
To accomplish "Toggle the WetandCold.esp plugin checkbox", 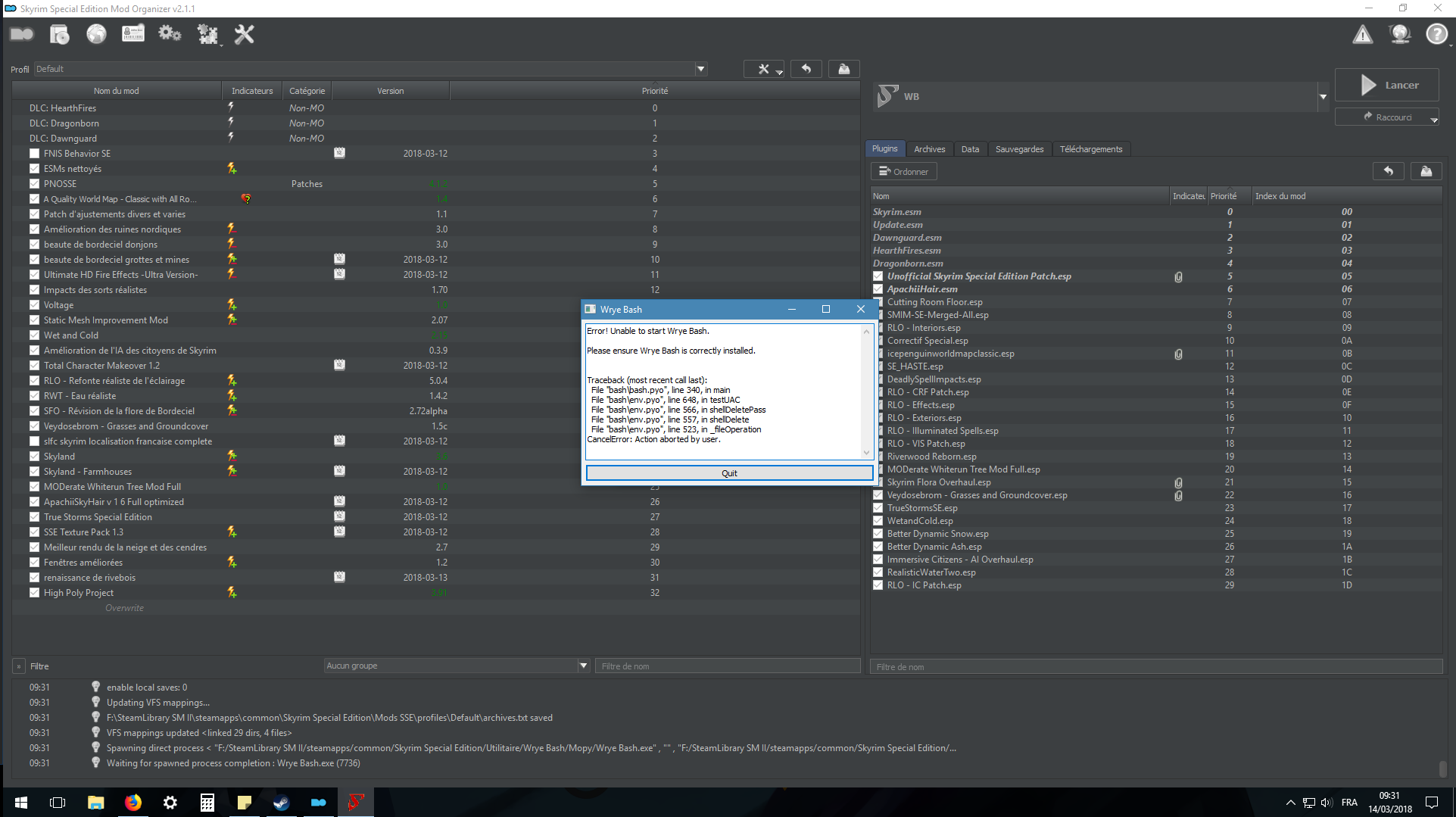I will pyautogui.click(x=878, y=521).
